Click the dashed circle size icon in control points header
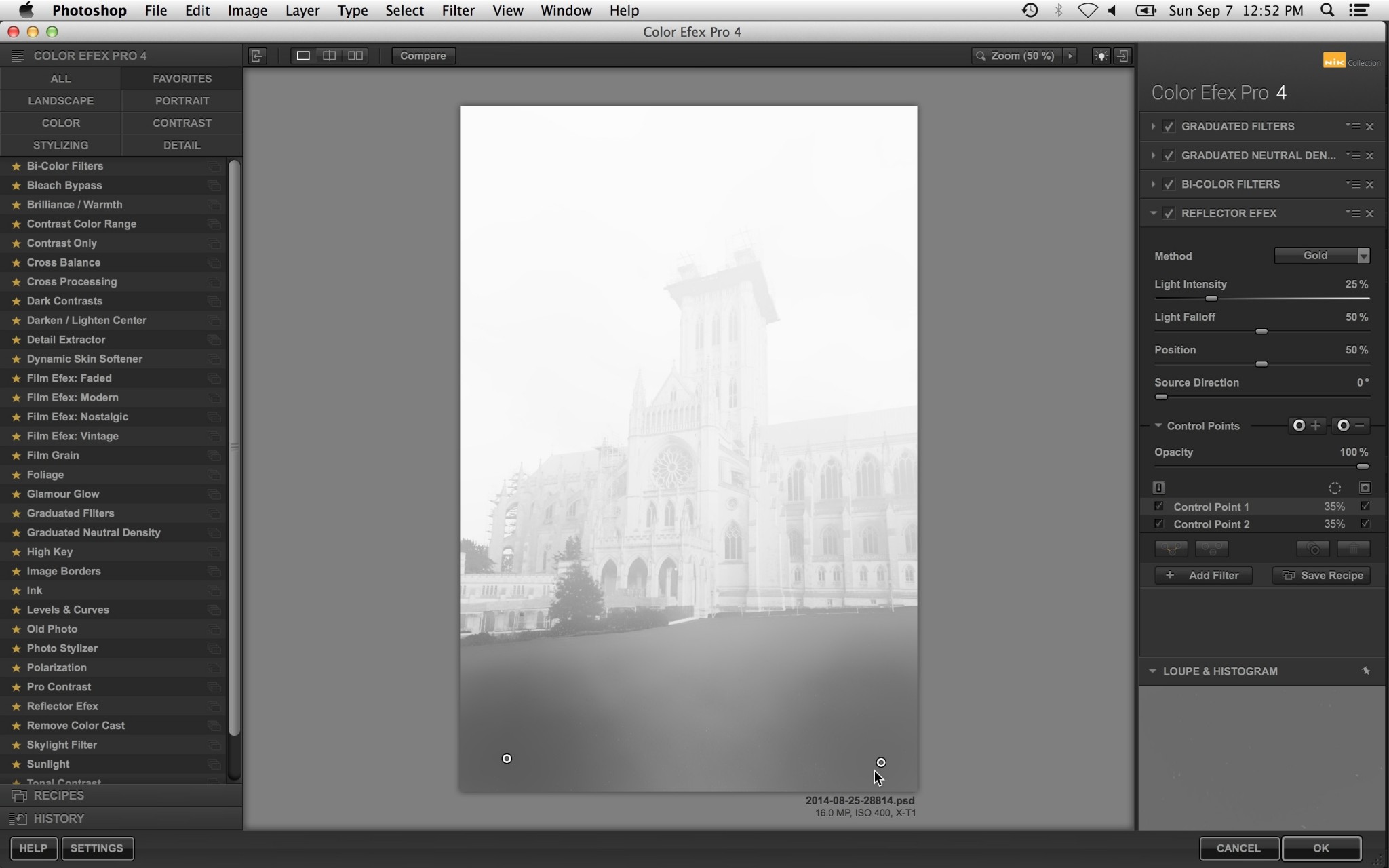This screenshot has height=868, width=1389. coord(1335,488)
